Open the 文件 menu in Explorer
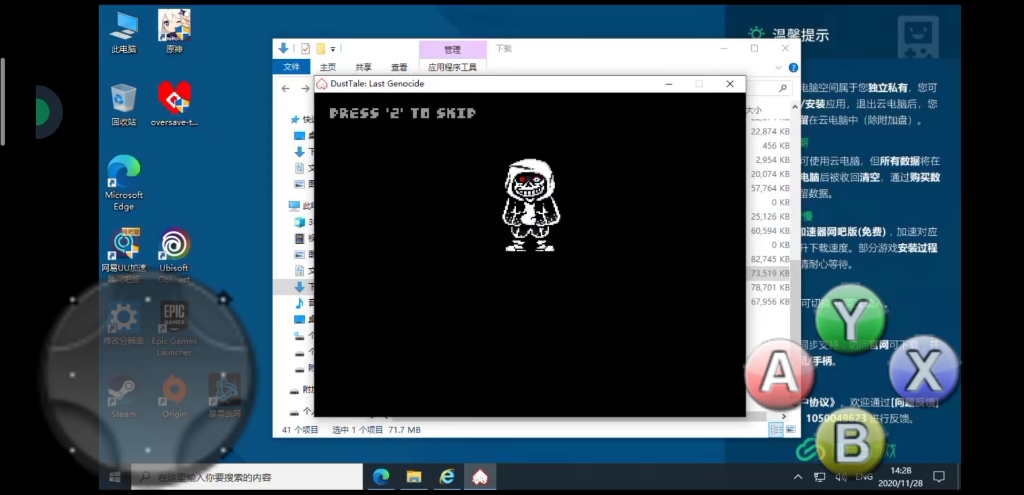Viewport: 1024px width, 495px height. click(x=291, y=67)
